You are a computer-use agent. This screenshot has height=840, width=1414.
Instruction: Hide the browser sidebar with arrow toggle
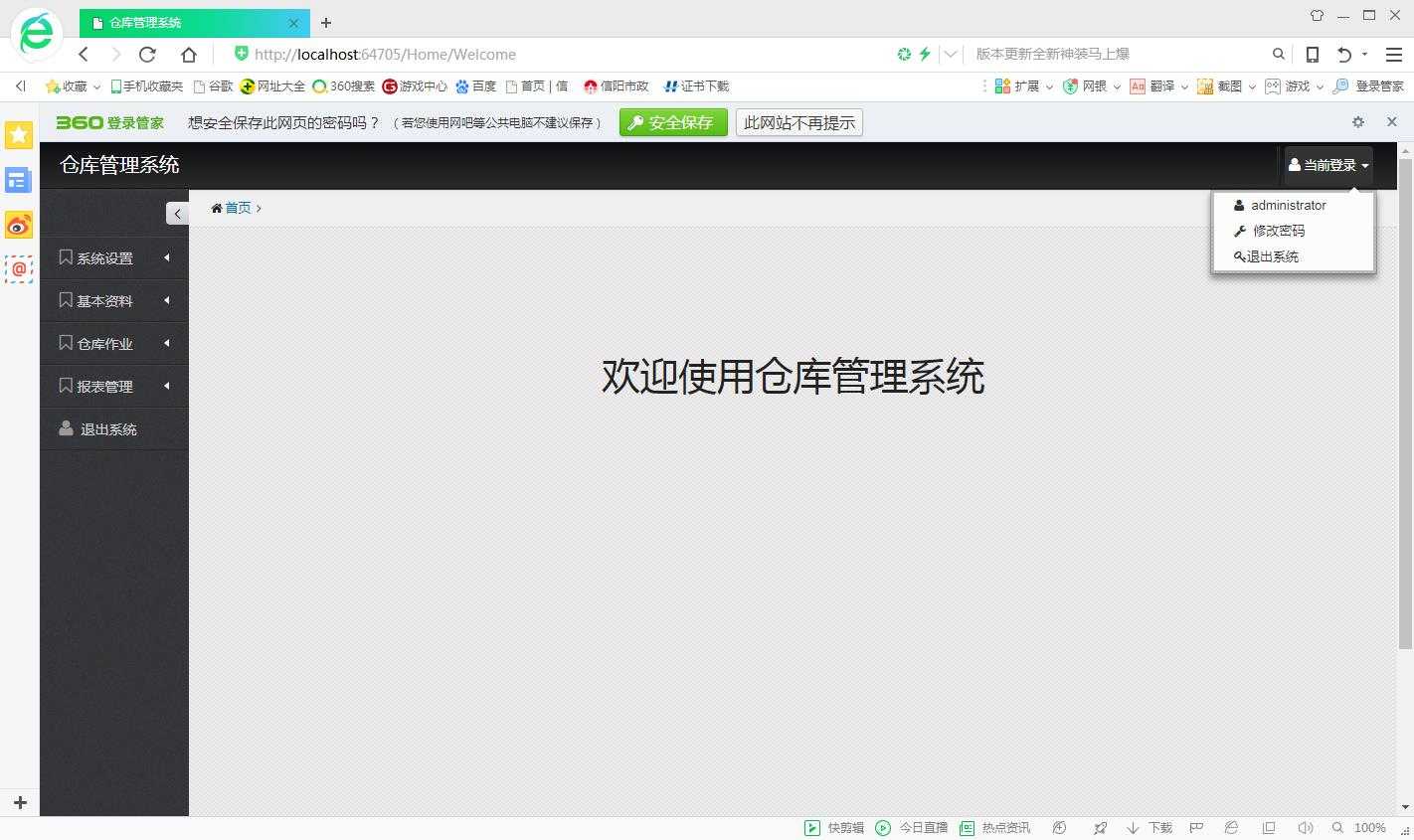coord(20,86)
